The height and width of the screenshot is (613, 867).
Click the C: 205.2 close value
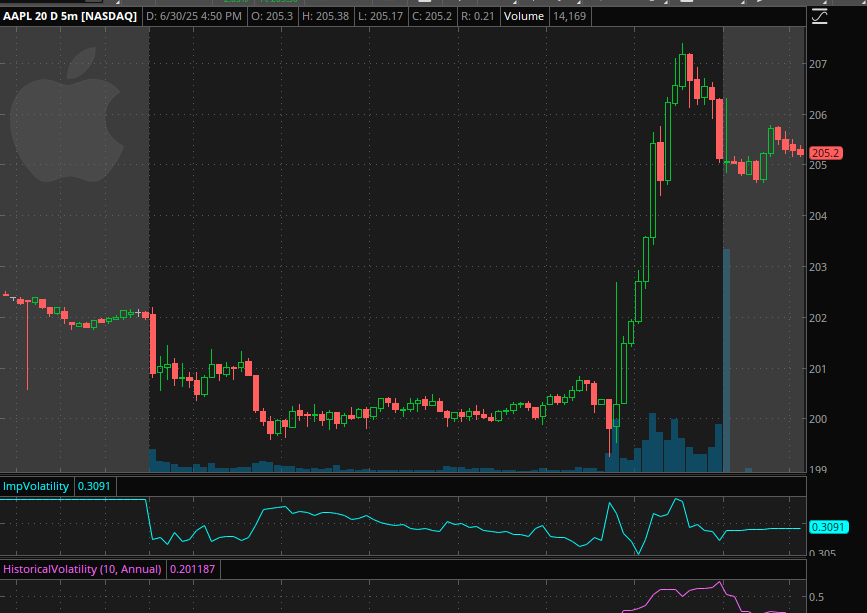[432, 16]
